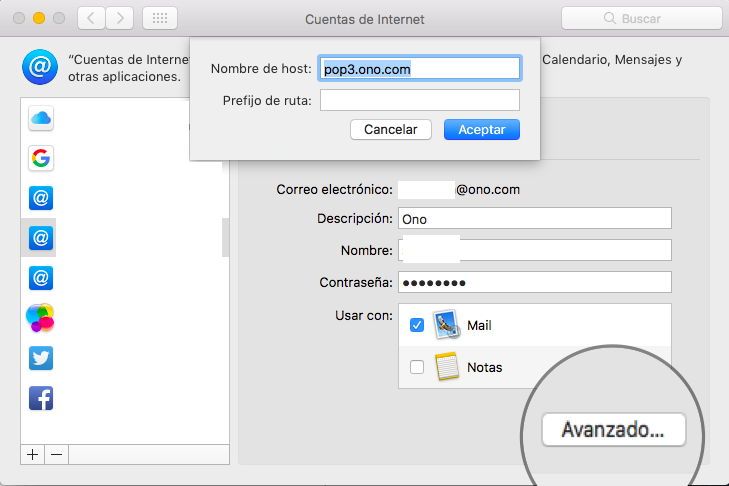Enable the Notas checkbox
The image size is (729, 486).
(417, 367)
